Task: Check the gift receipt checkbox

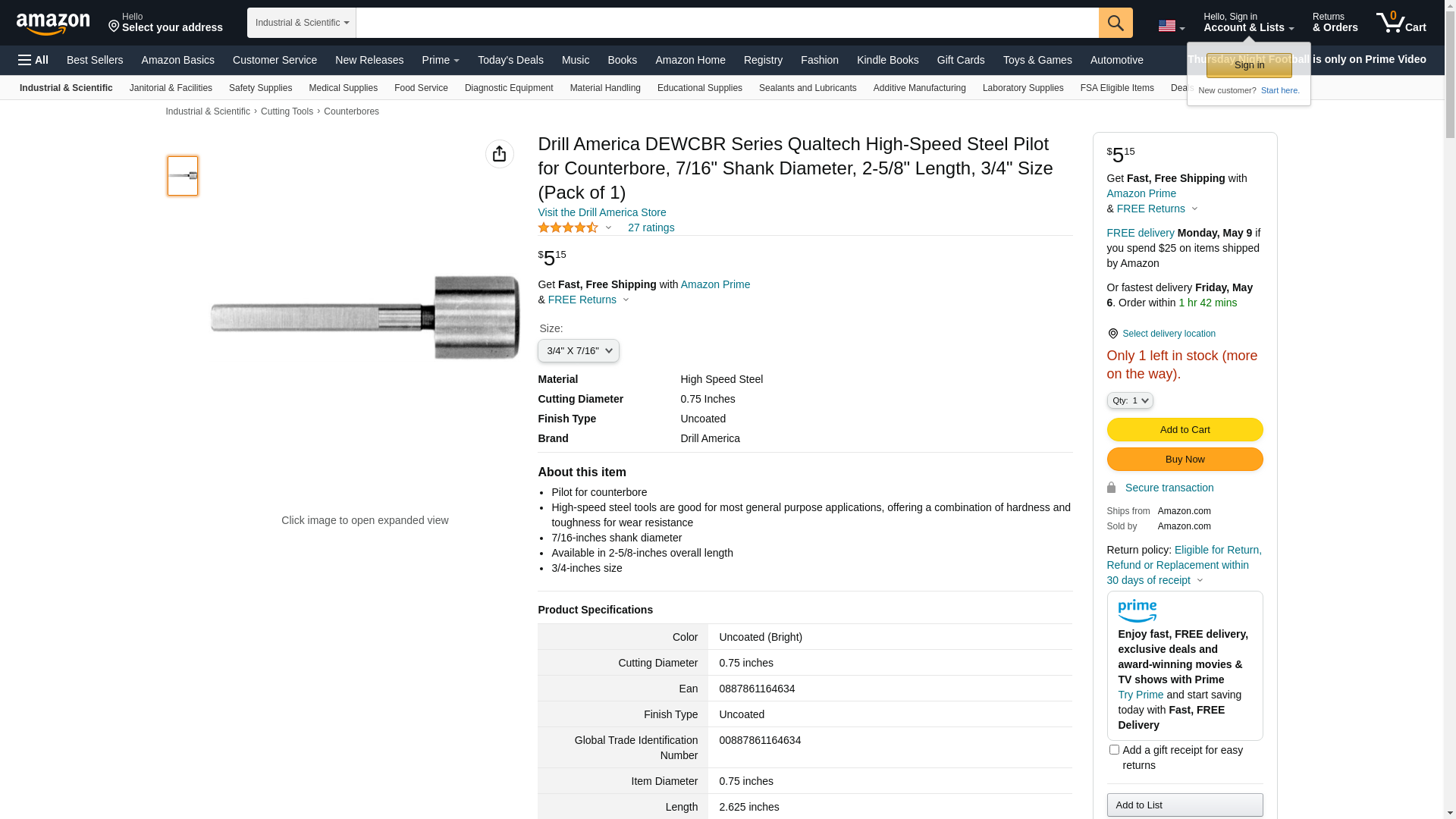Action: click(1114, 750)
